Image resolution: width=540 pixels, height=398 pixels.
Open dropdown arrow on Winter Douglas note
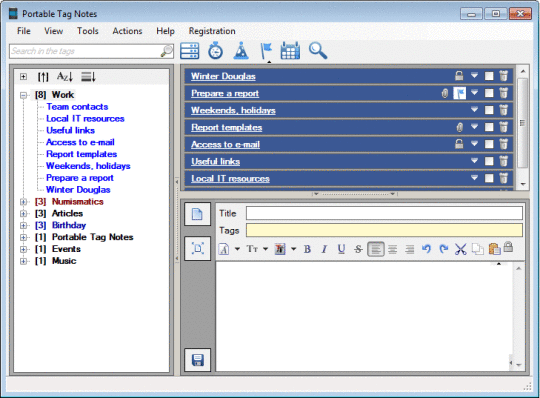[x=474, y=75]
